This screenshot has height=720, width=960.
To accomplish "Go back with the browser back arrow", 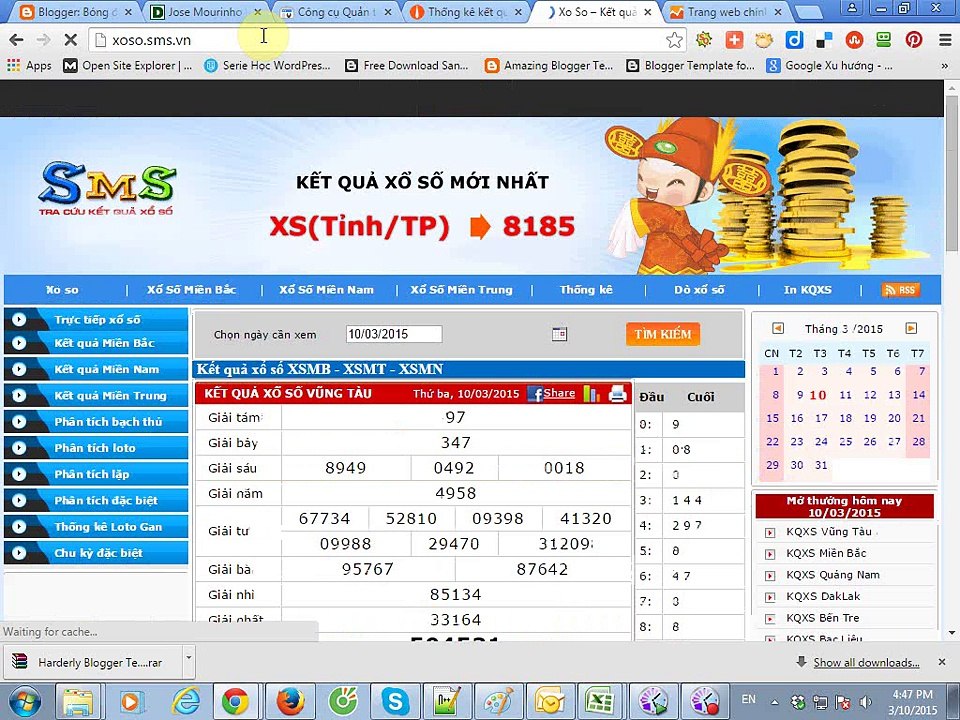I will pyautogui.click(x=17, y=40).
